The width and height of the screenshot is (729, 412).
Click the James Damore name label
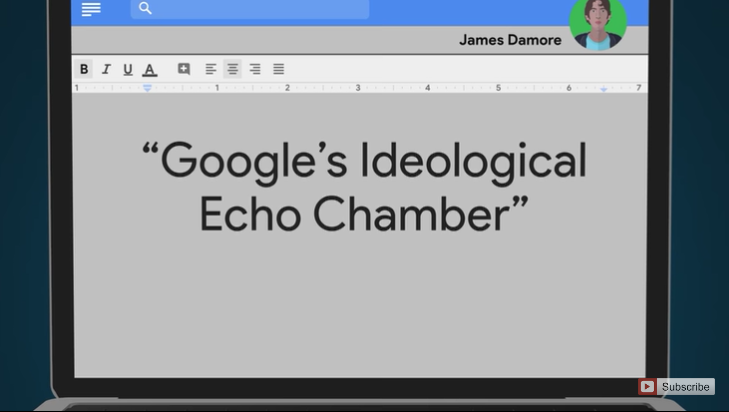[x=510, y=40]
